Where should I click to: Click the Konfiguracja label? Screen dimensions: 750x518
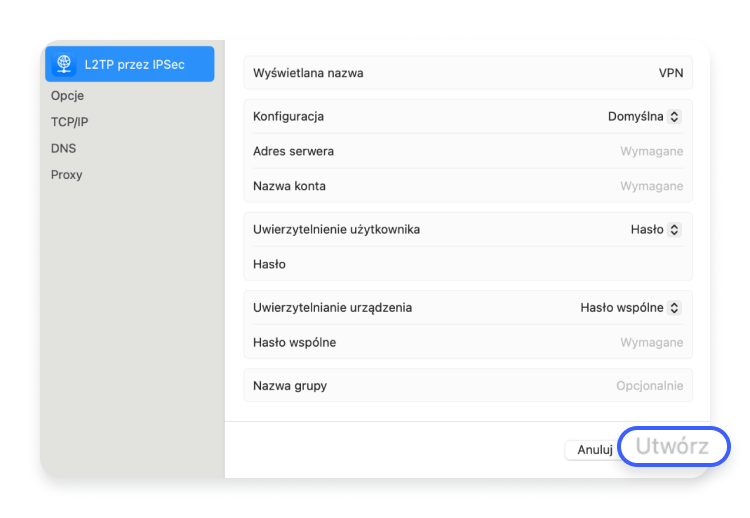[x=288, y=116]
